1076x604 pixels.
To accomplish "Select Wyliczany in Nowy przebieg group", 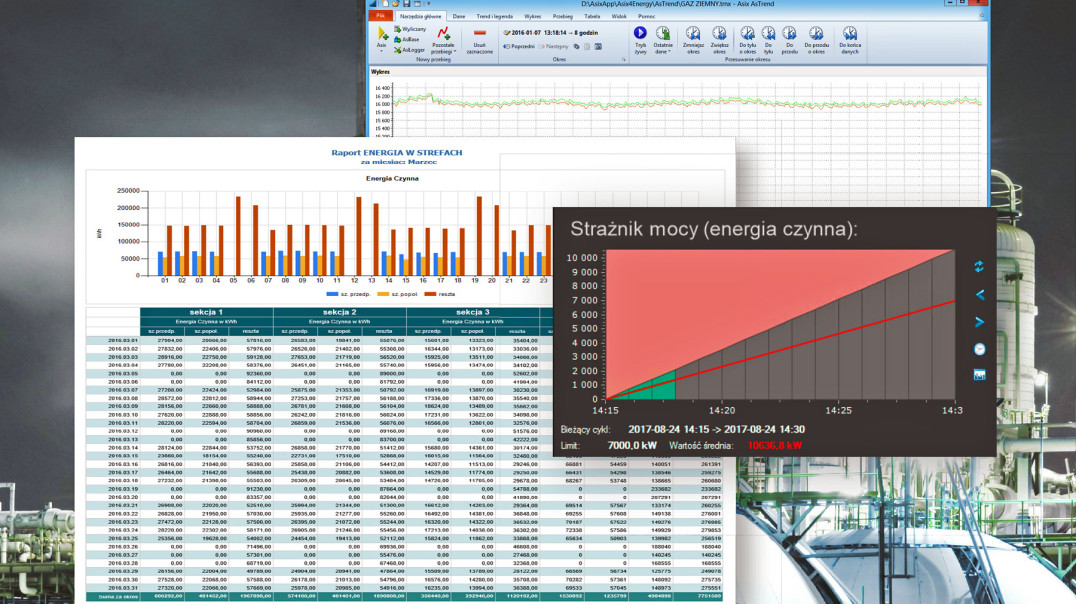I will tap(410, 29).
